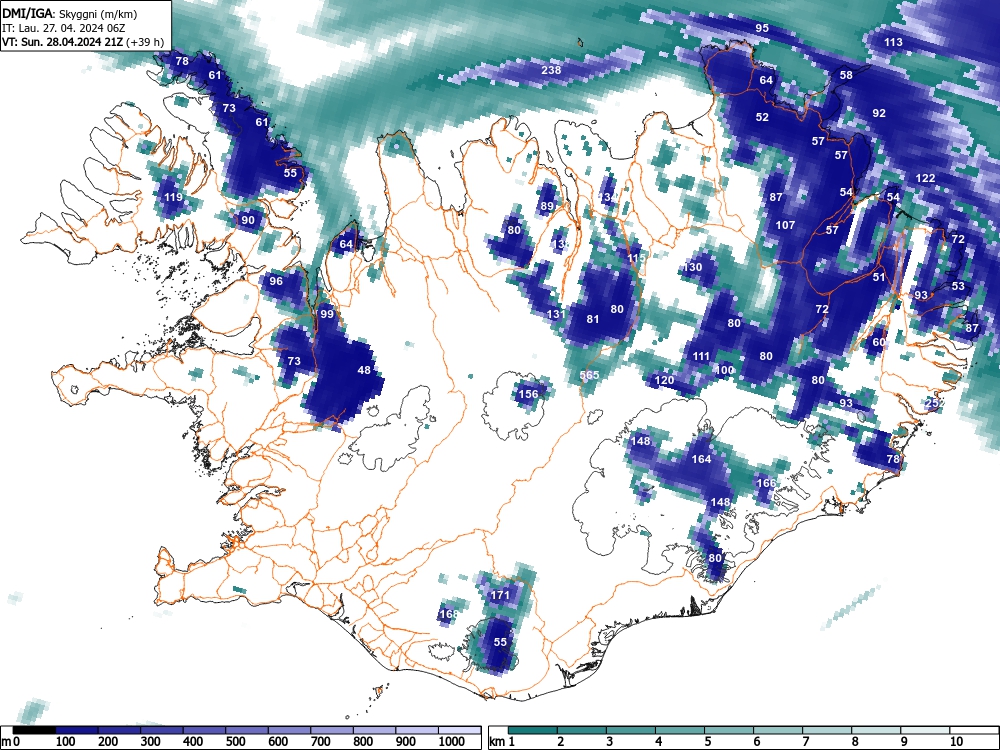Click the visibility value 252 near the east coast

(934, 403)
